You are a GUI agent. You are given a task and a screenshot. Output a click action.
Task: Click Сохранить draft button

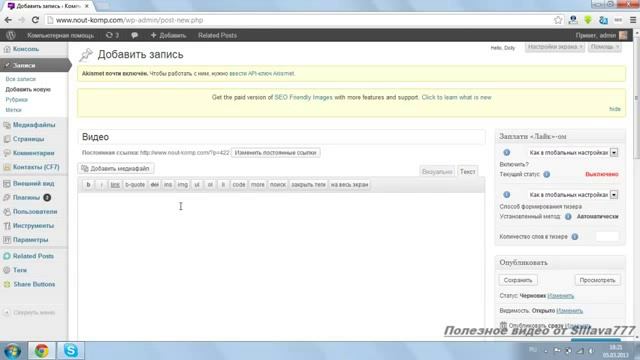pos(518,280)
